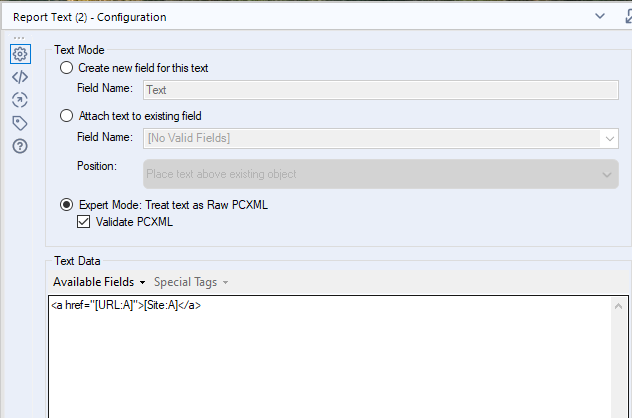The height and width of the screenshot is (418, 632).
Task: Click the PCXML anchor tag text line
Action: 127,306
